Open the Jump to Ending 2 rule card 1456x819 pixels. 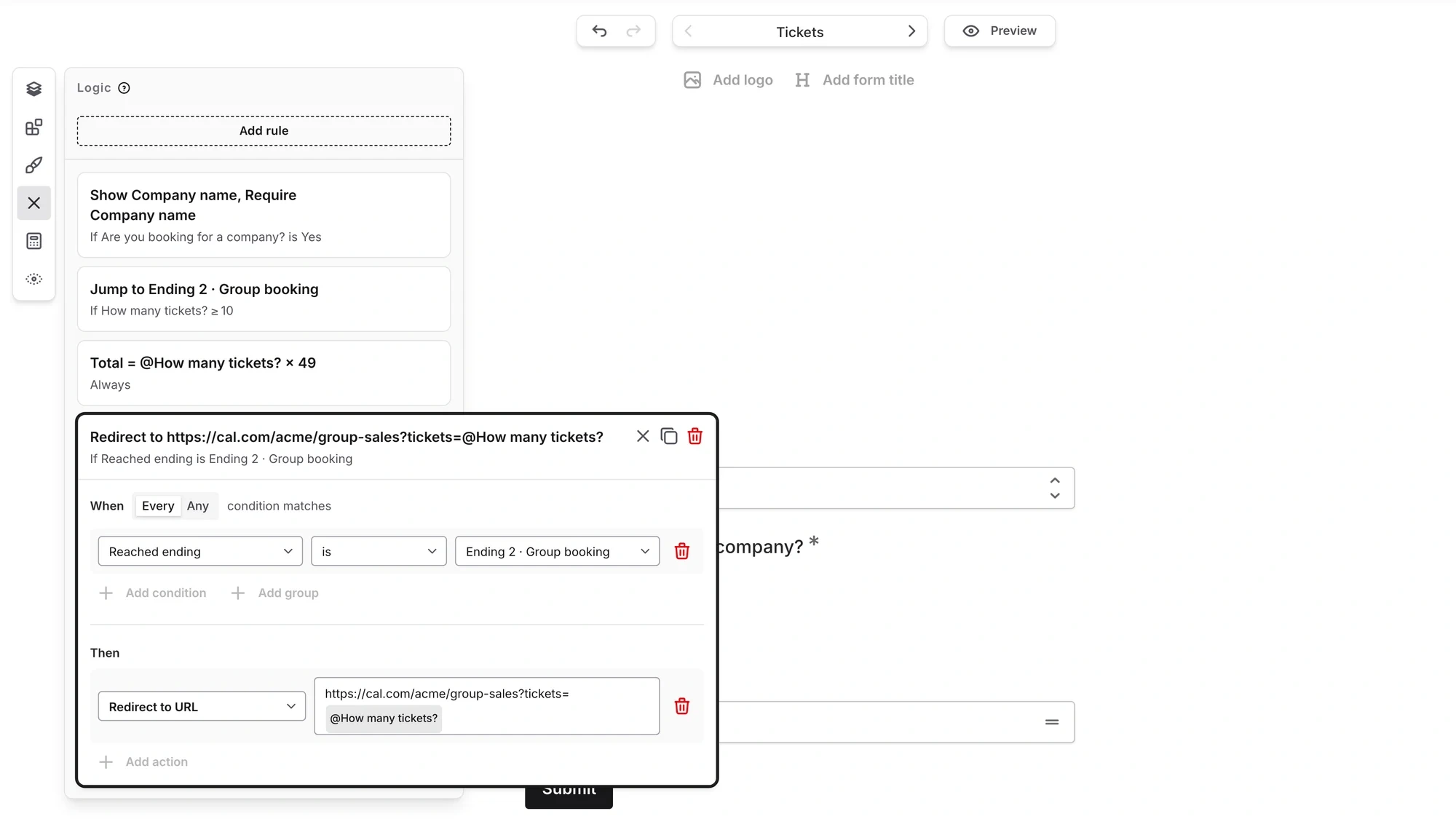264,299
